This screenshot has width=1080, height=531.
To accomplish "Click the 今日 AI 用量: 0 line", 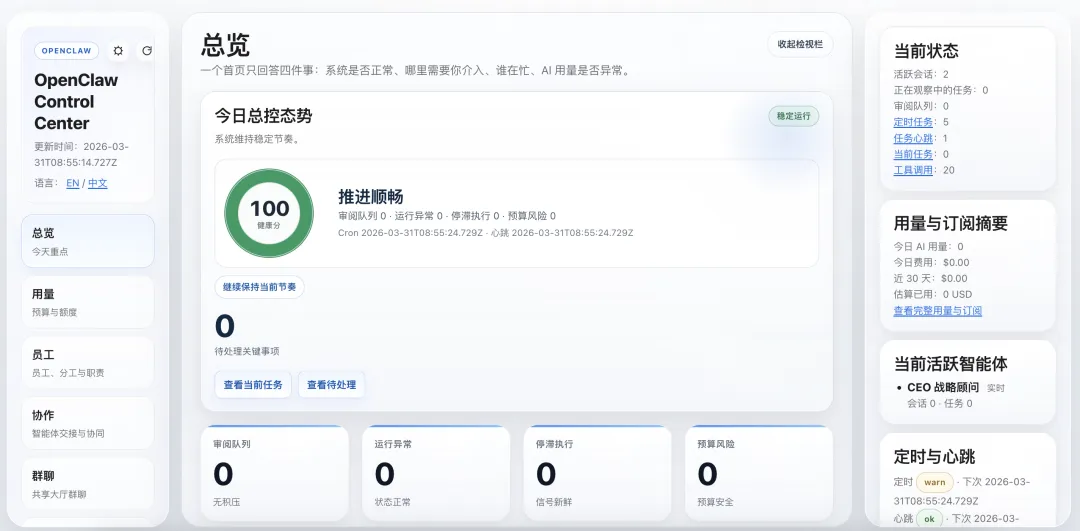I will [928, 247].
